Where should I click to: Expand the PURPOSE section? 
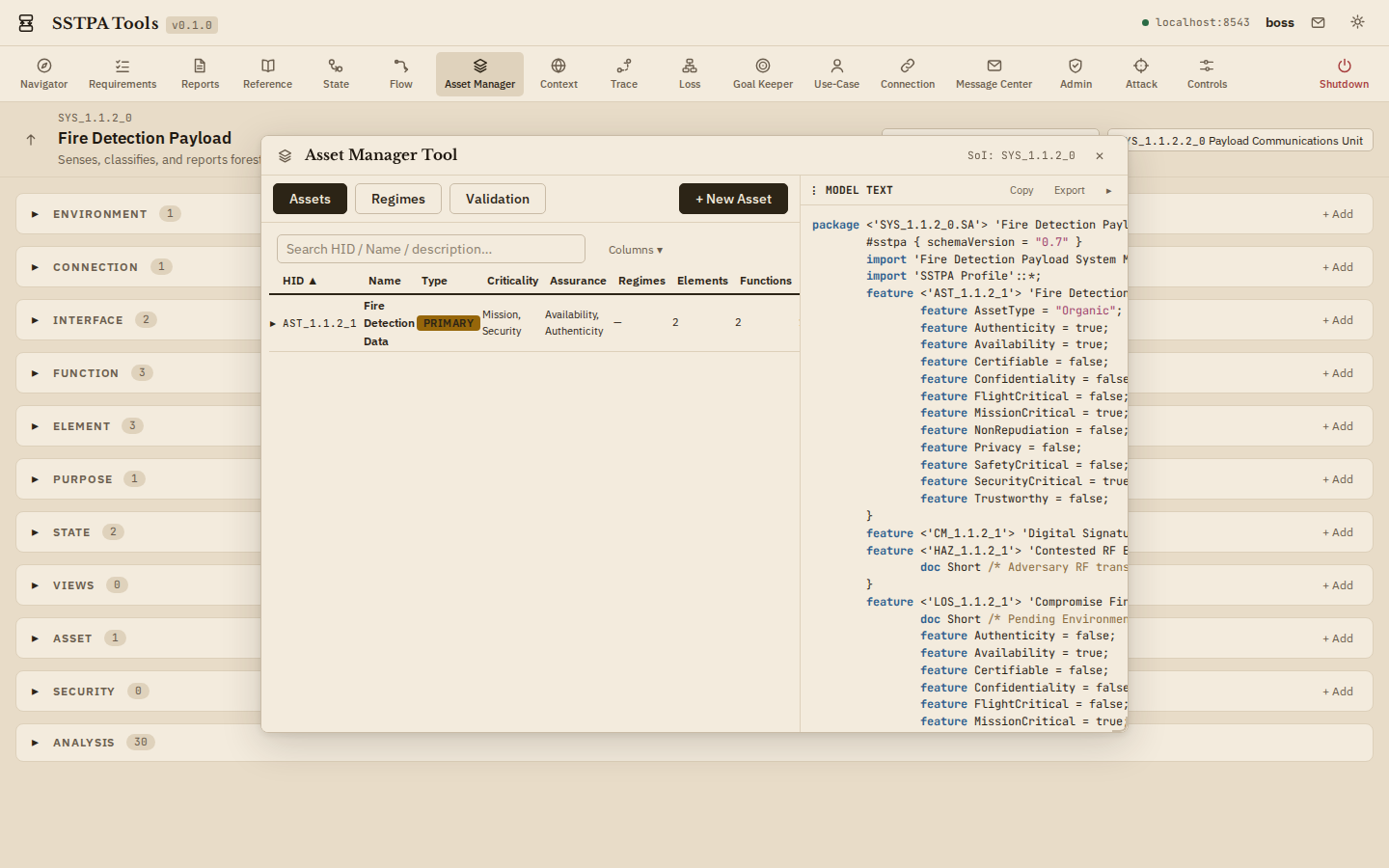(35, 479)
